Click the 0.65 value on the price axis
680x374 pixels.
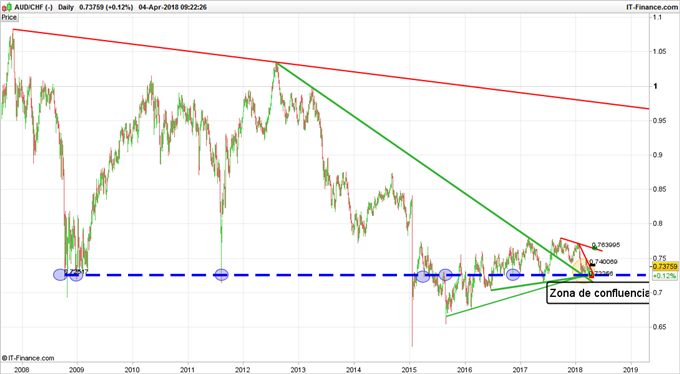coord(659,327)
